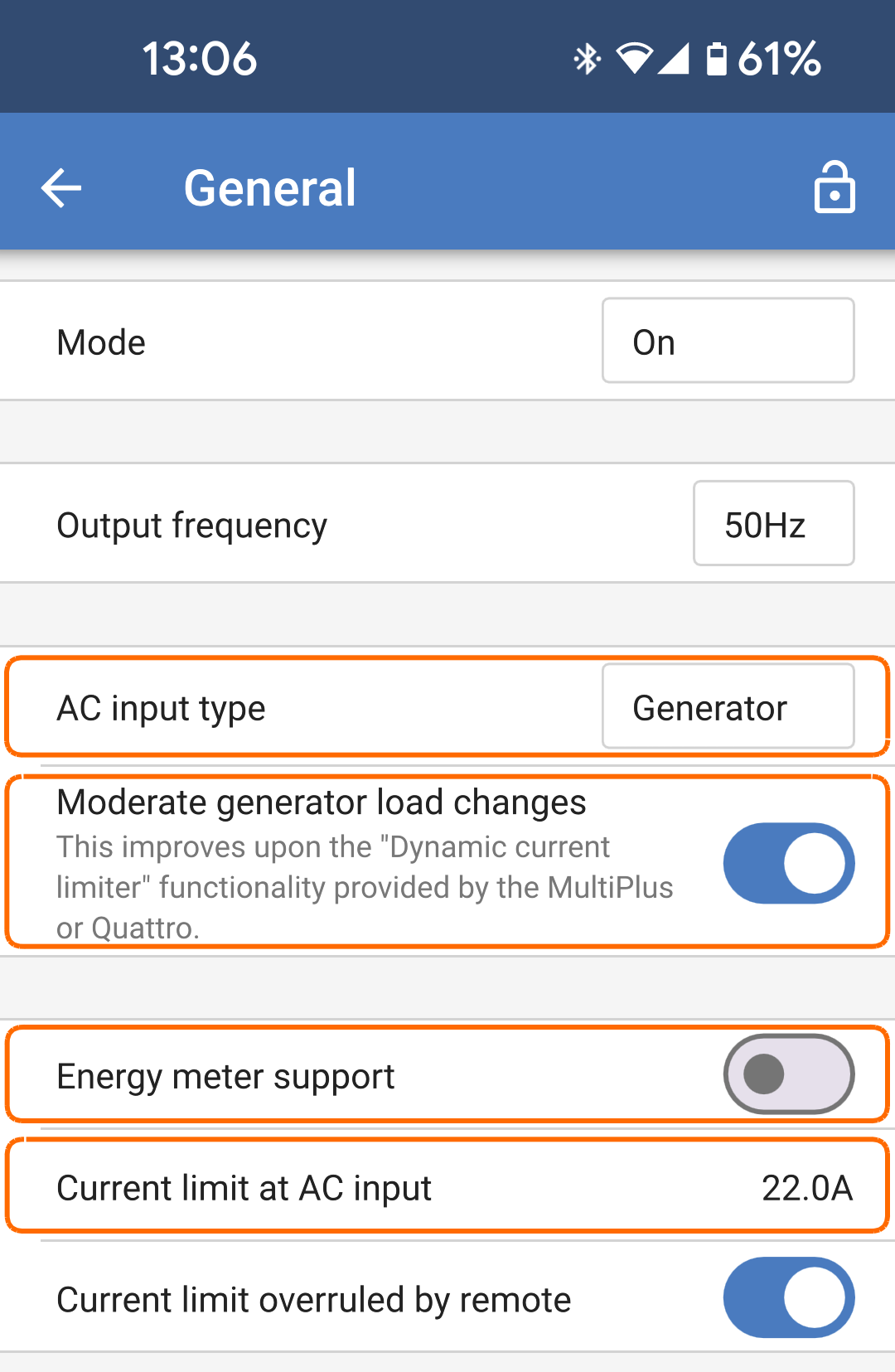Open the Mode selector showing On
Image resolution: width=895 pixels, height=1372 pixels.
[727, 341]
